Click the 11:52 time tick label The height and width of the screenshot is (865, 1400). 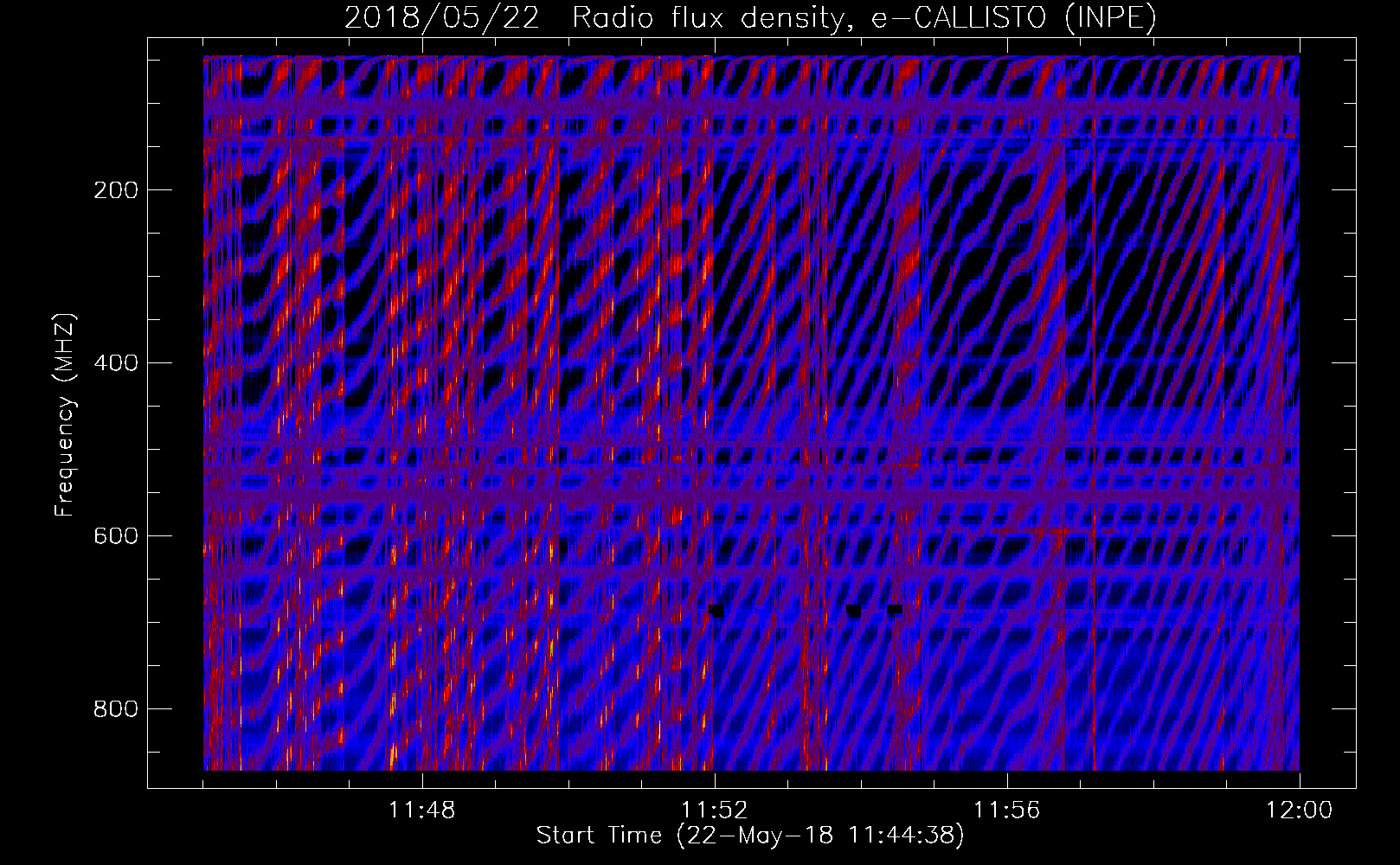(715, 811)
